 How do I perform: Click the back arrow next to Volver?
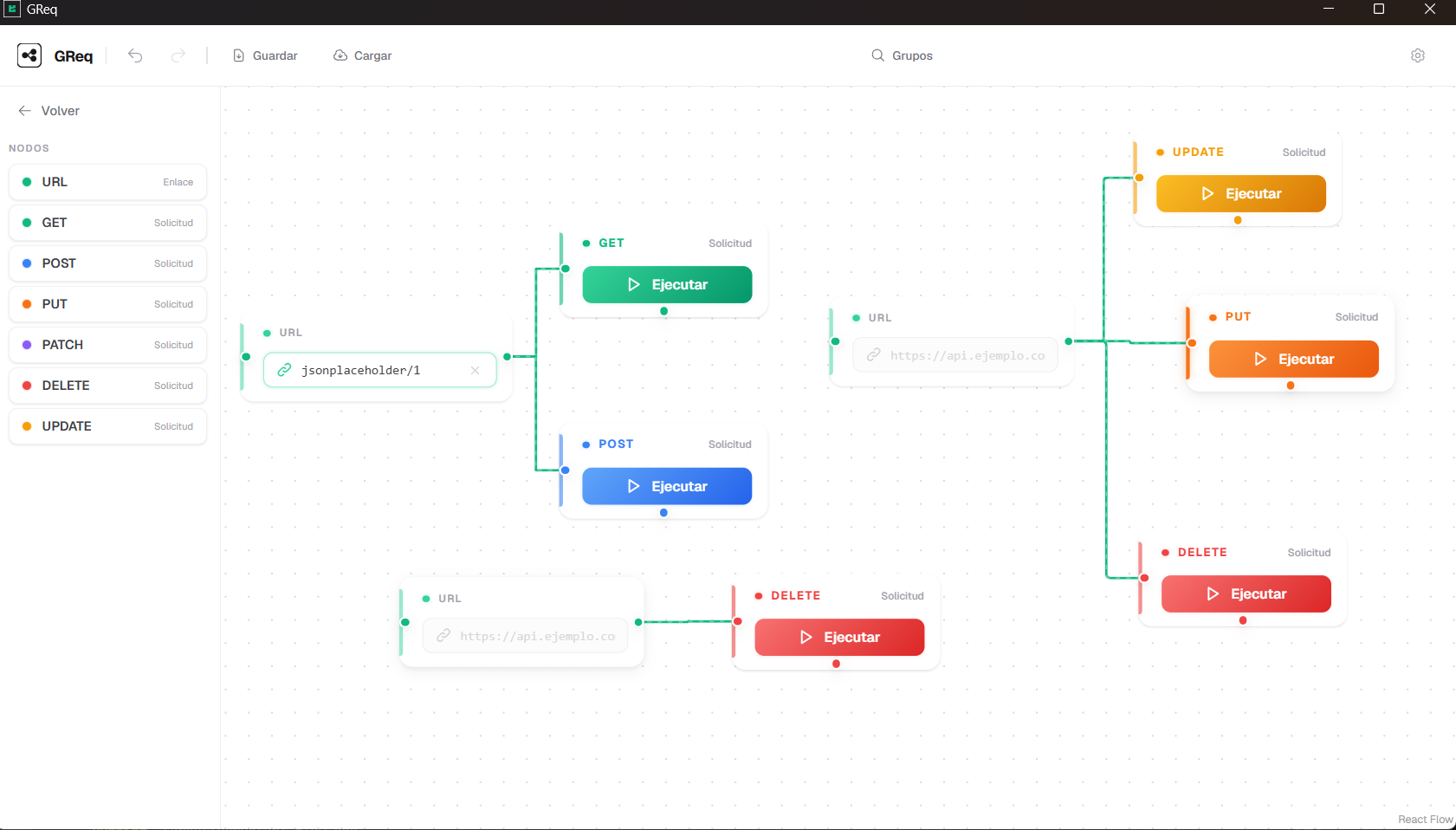point(25,111)
